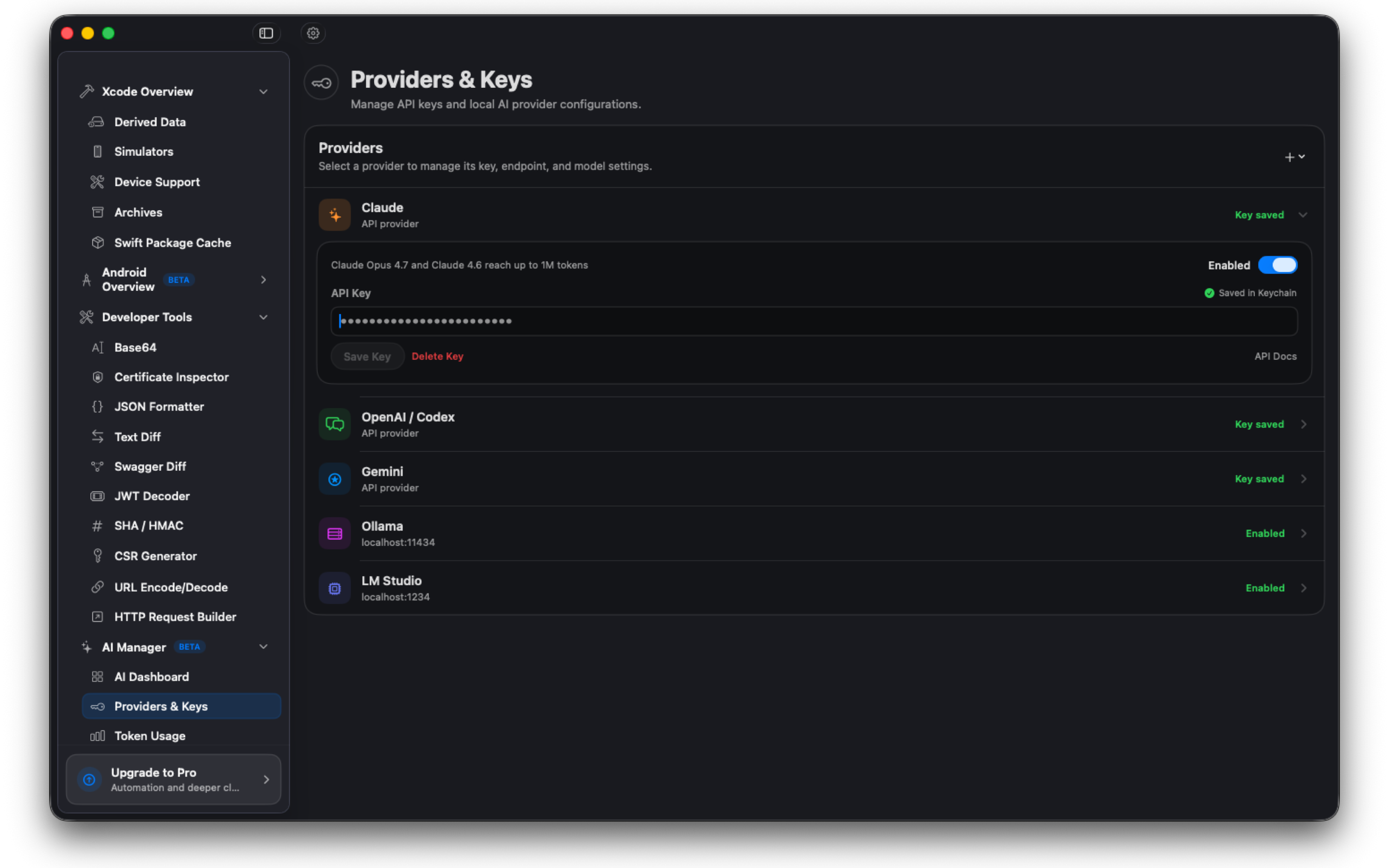Expand the Android Overview section
The image size is (1389, 868).
click(x=263, y=280)
